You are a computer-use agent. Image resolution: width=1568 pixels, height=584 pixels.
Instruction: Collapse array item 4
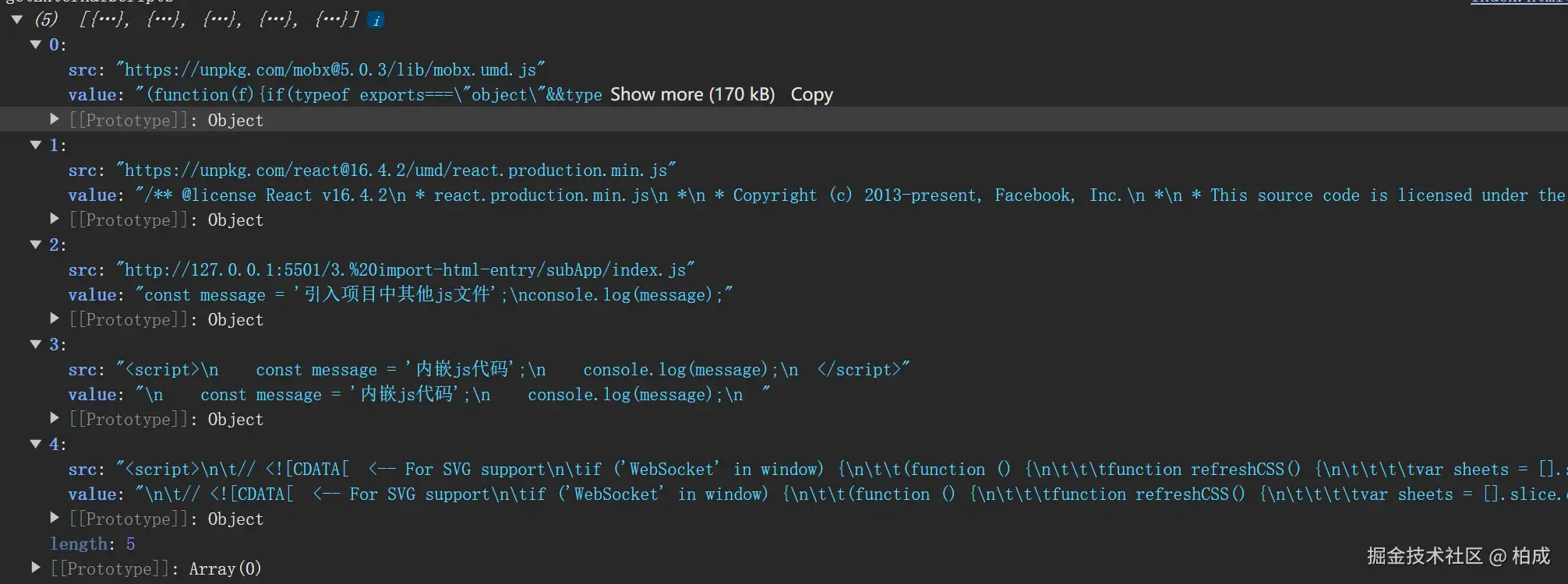(35, 444)
